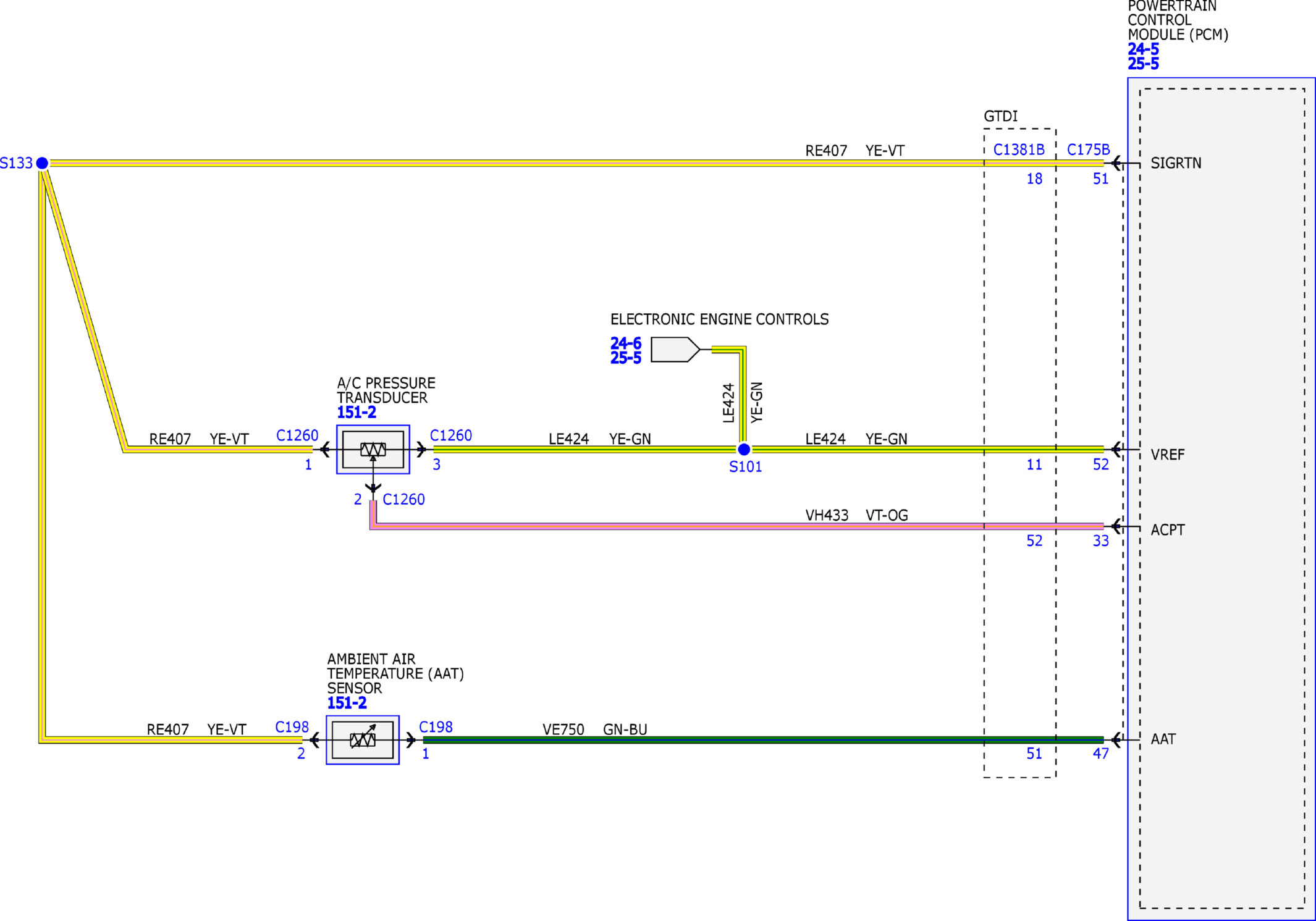Click the ambient air temperature sensor symbol

point(362,739)
